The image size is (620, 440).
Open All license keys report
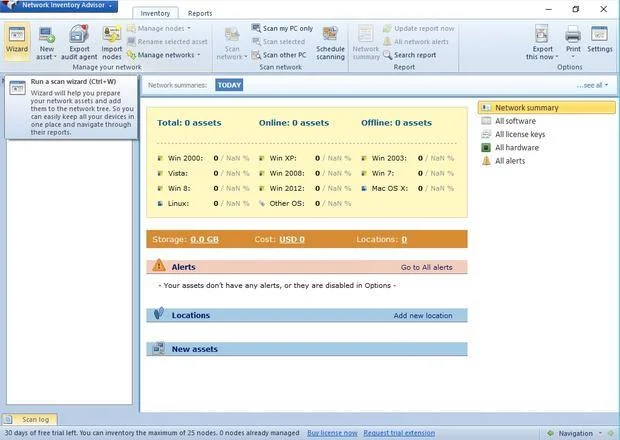[x=513, y=134]
